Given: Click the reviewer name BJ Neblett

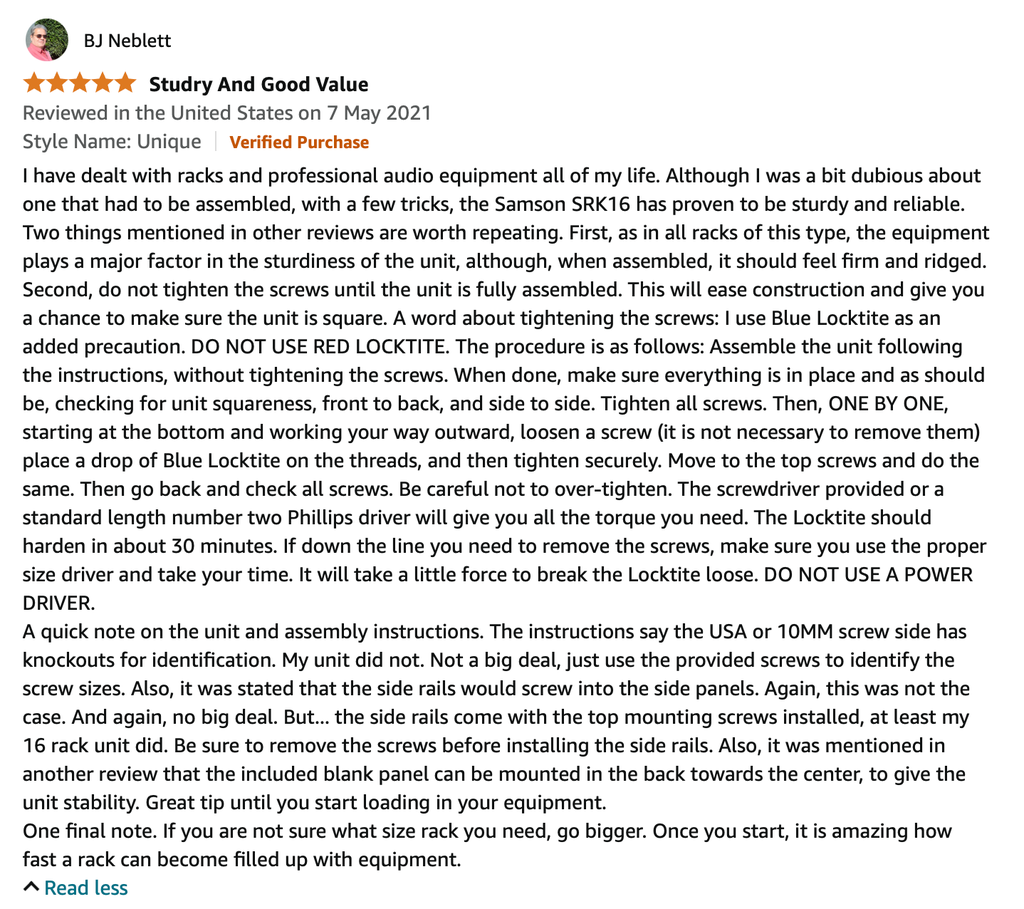Looking at the screenshot, I should tap(127, 40).
